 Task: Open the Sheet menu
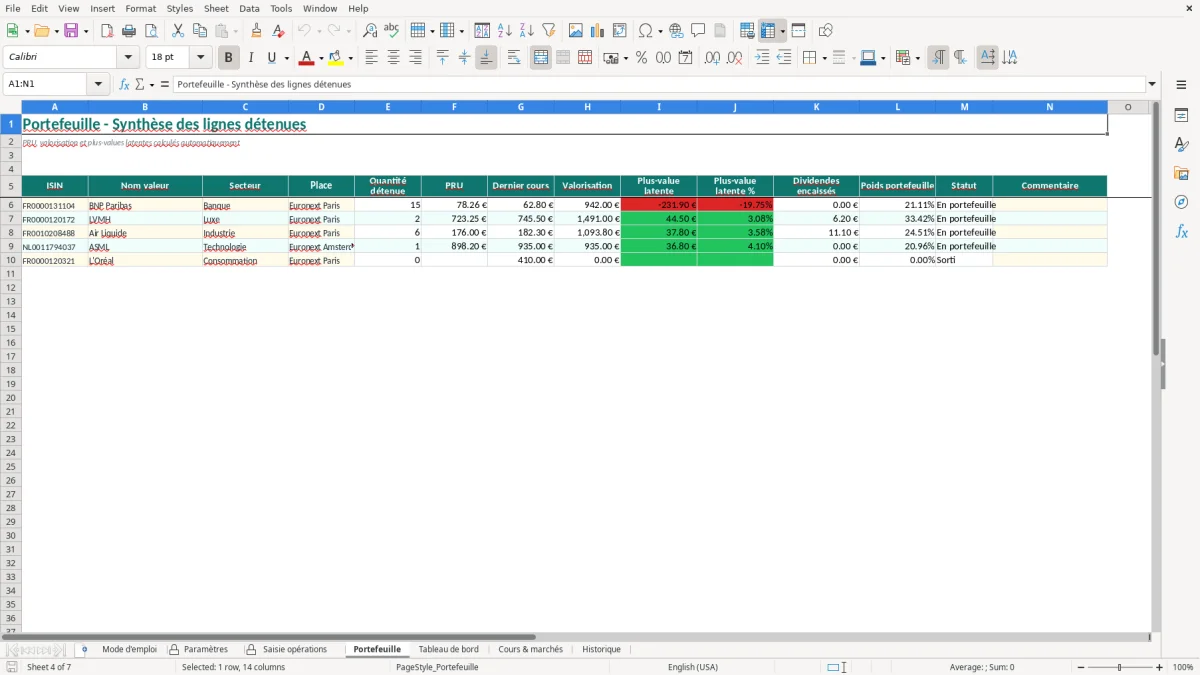click(216, 8)
